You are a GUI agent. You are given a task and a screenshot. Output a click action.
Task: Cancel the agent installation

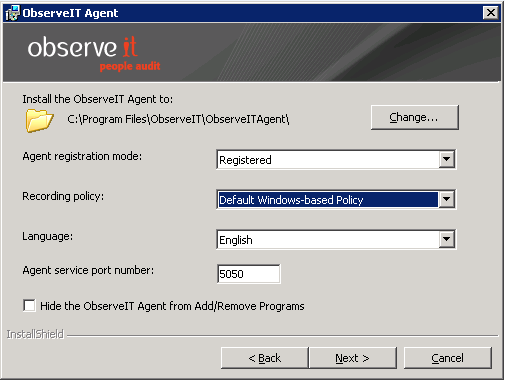pyautogui.click(x=448, y=358)
